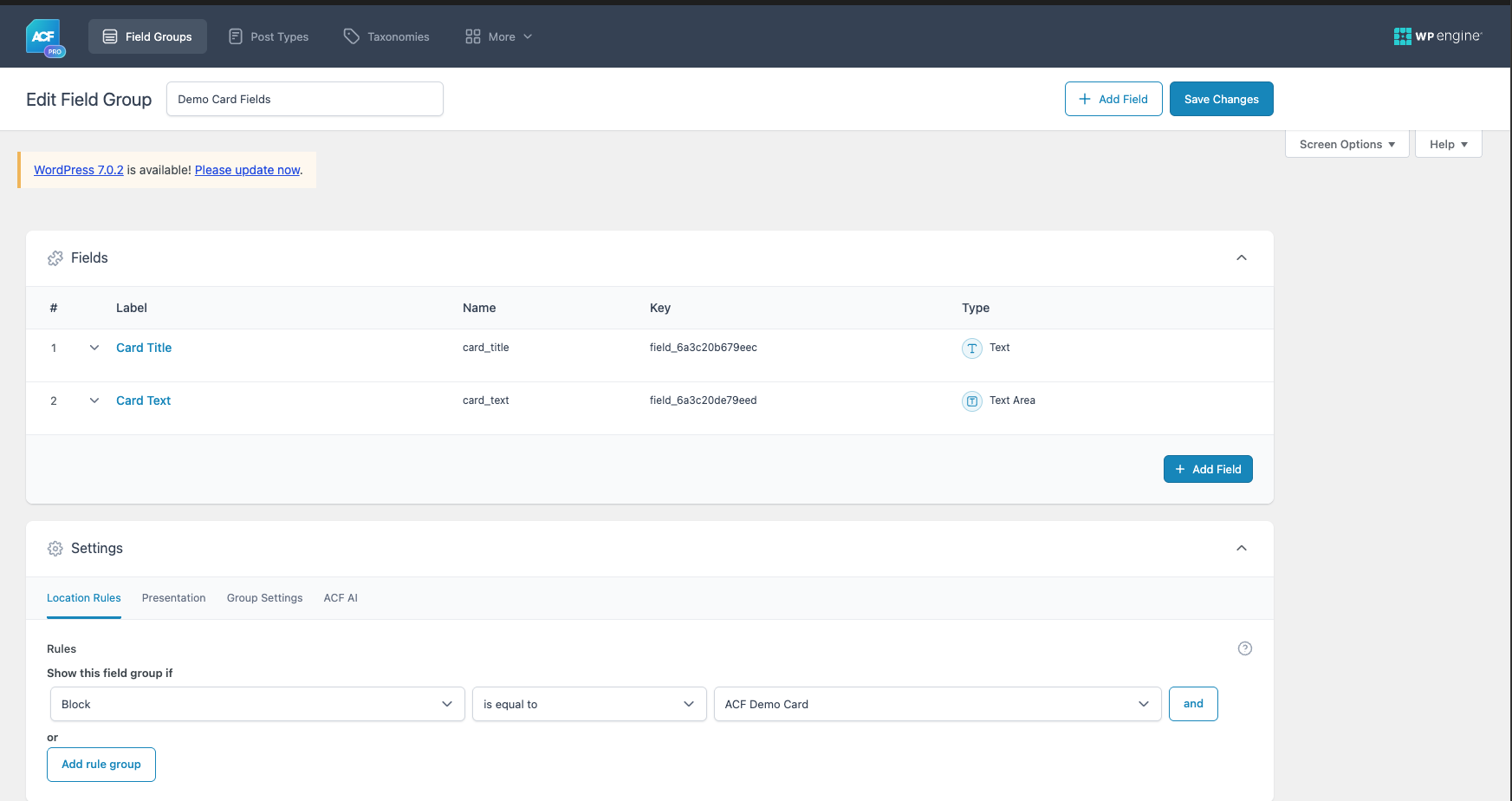
Task: Open the WordPress 7.0.2 link
Action: tap(79, 170)
